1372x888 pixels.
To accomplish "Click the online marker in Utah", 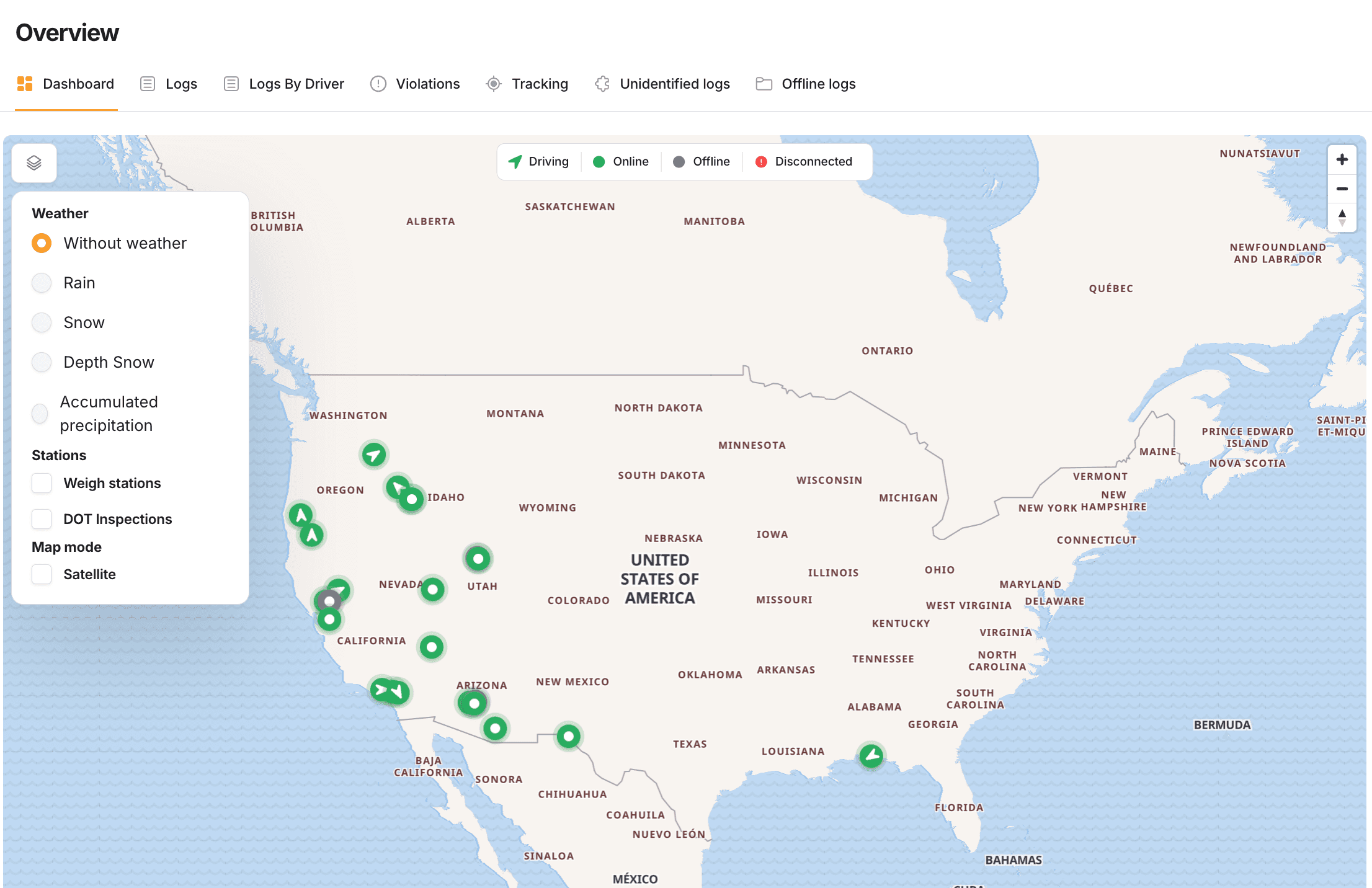I will coord(478,559).
